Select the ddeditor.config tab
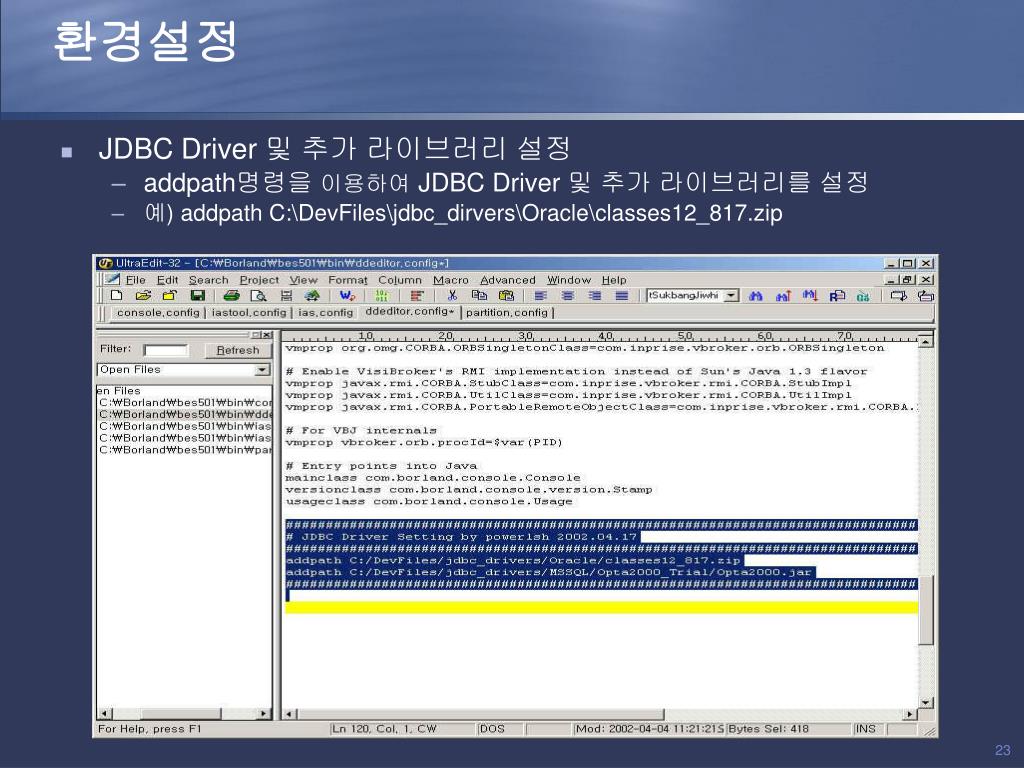Viewport: 1024px width, 768px height. (409, 312)
